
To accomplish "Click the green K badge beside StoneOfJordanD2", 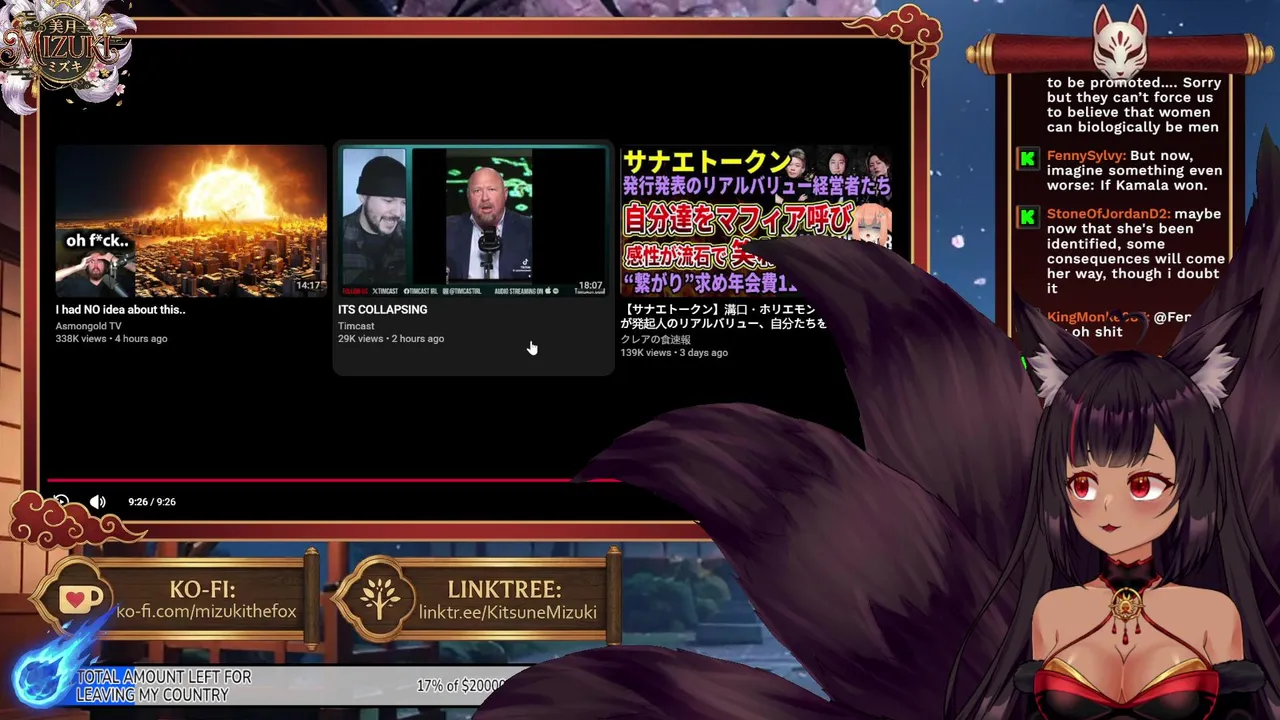I will point(1027,216).
